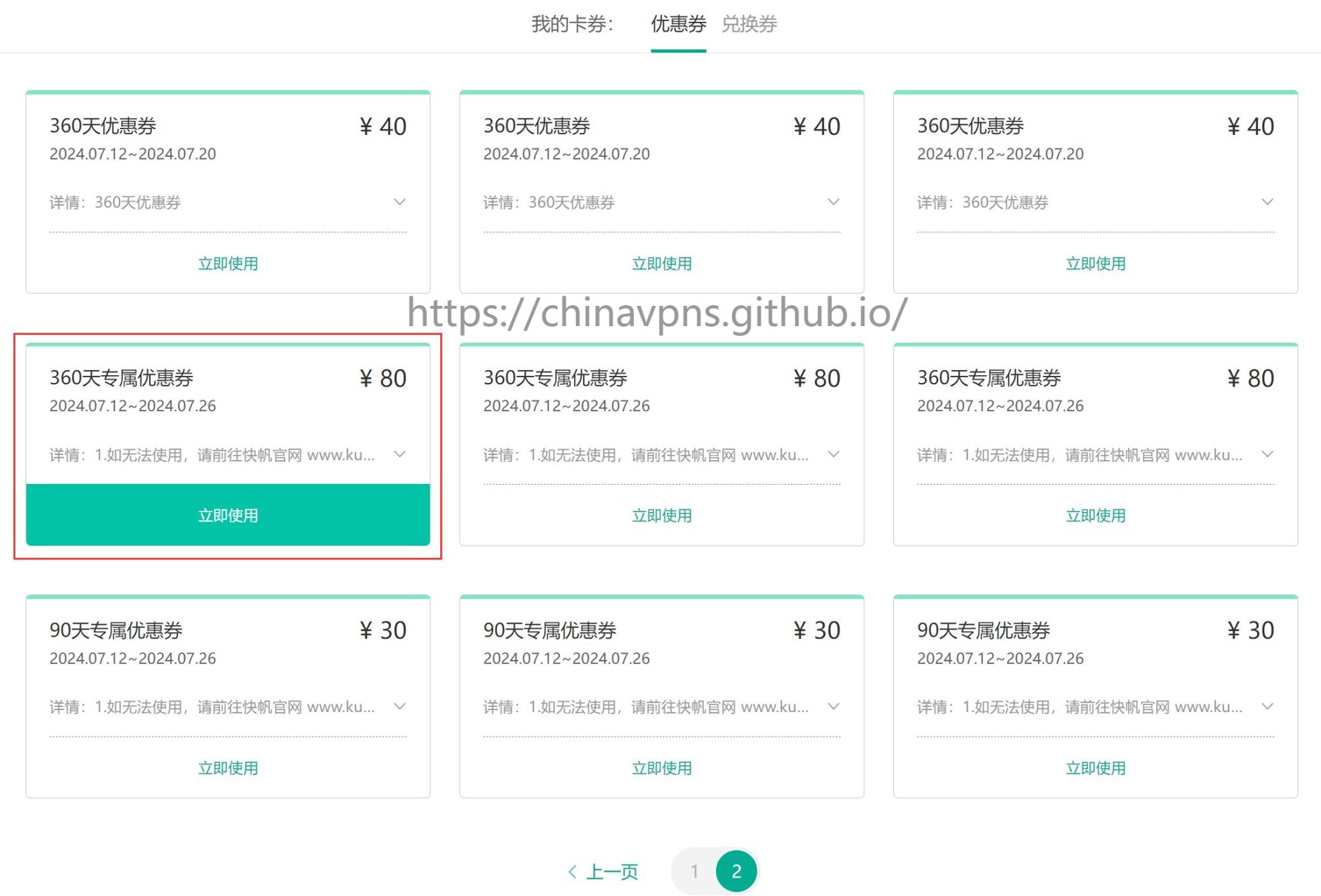The height and width of the screenshot is (896, 1321).
Task: Use the third ¥40 360天优惠券 coupon
Action: (1096, 264)
